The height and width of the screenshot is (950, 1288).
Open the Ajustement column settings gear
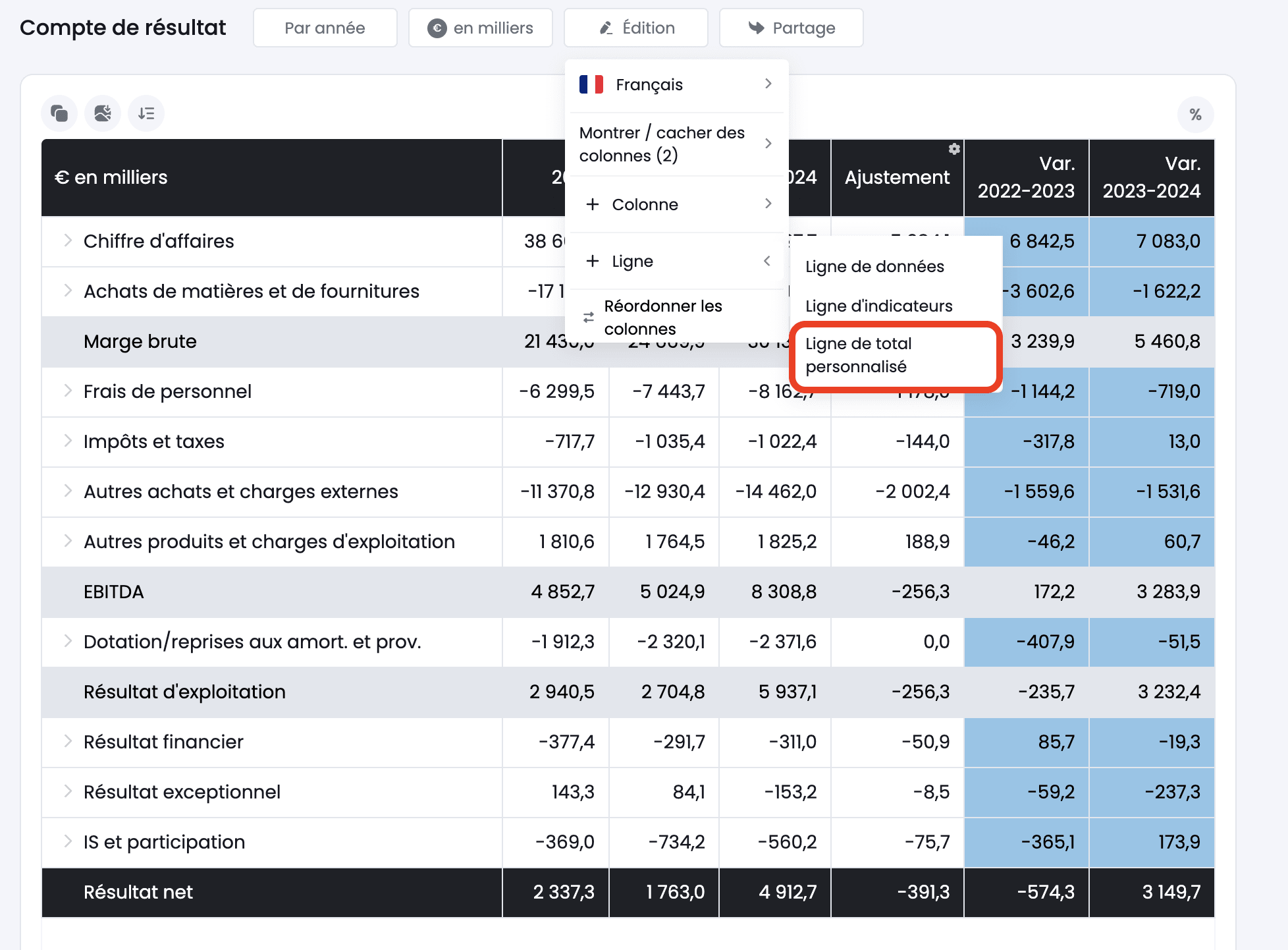[953, 149]
